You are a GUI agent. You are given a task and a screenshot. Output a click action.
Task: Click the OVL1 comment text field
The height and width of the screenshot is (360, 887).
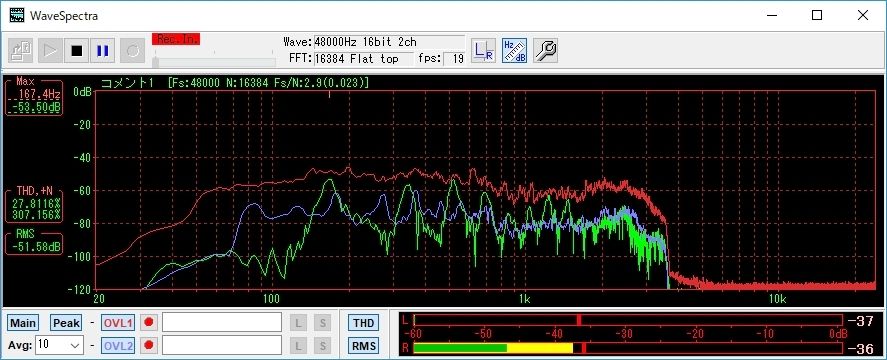[x=222, y=323]
